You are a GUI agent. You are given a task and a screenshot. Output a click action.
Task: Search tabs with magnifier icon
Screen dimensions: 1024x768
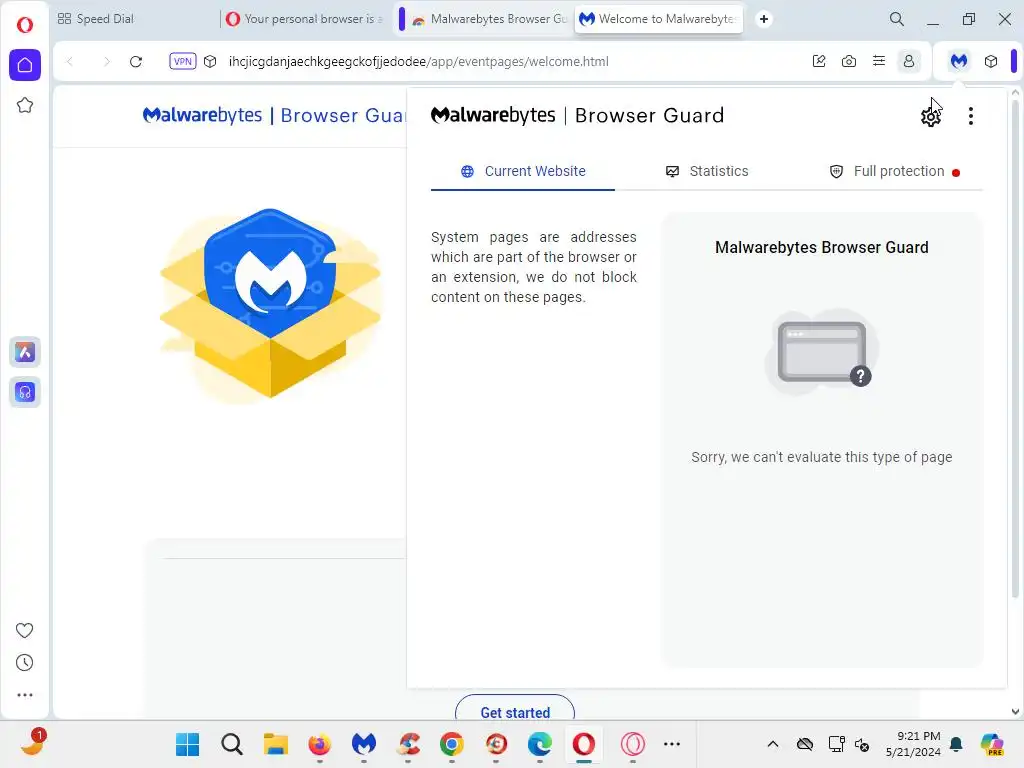pyautogui.click(x=897, y=19)
